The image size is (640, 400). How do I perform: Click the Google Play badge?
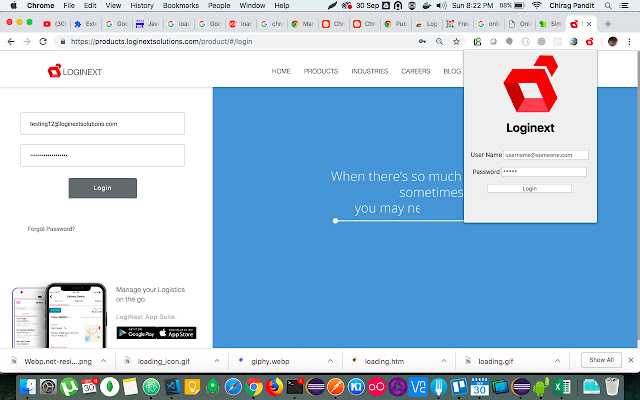coord(136,333)
